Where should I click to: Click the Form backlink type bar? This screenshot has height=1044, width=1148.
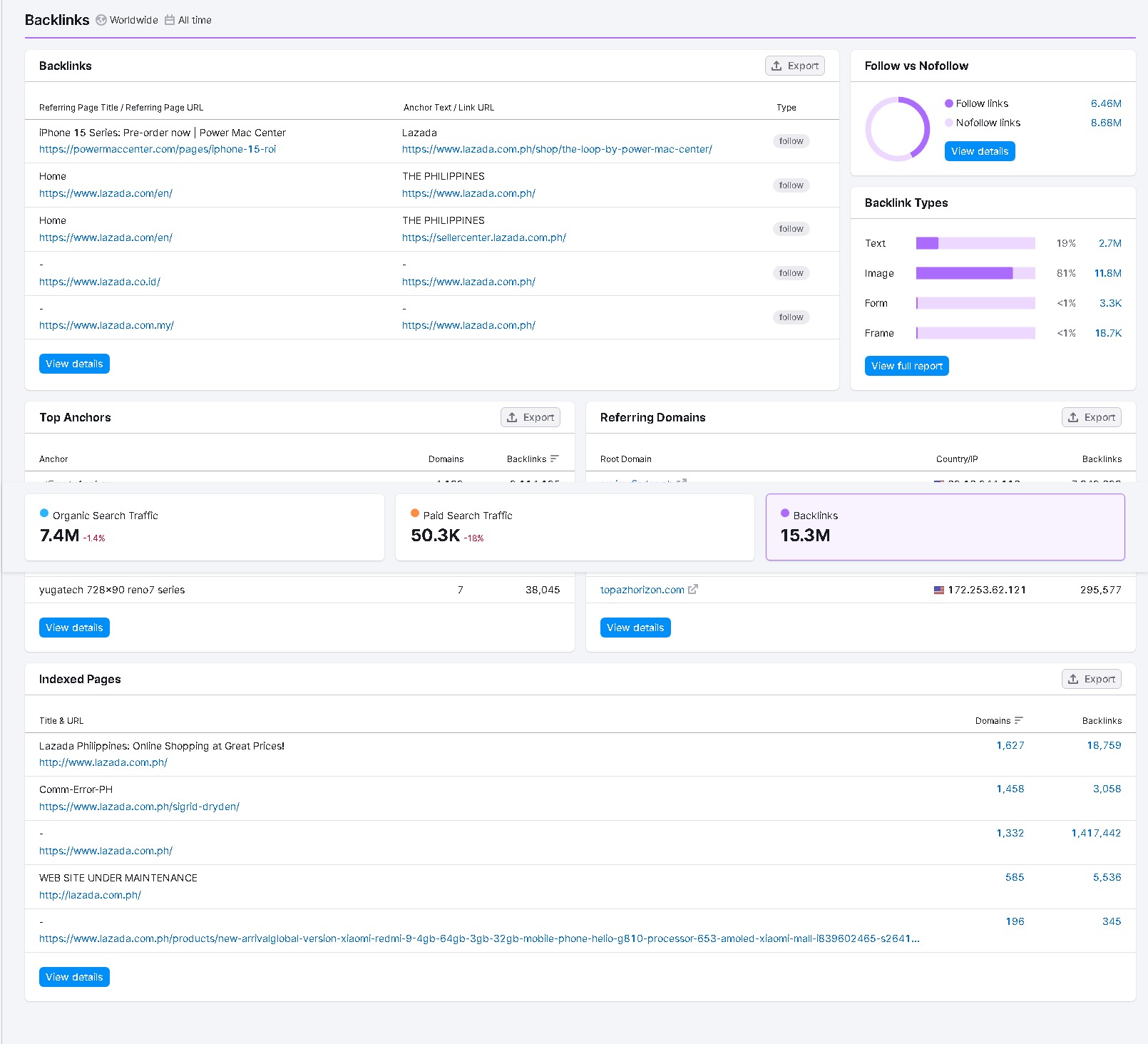click(975, 303)
